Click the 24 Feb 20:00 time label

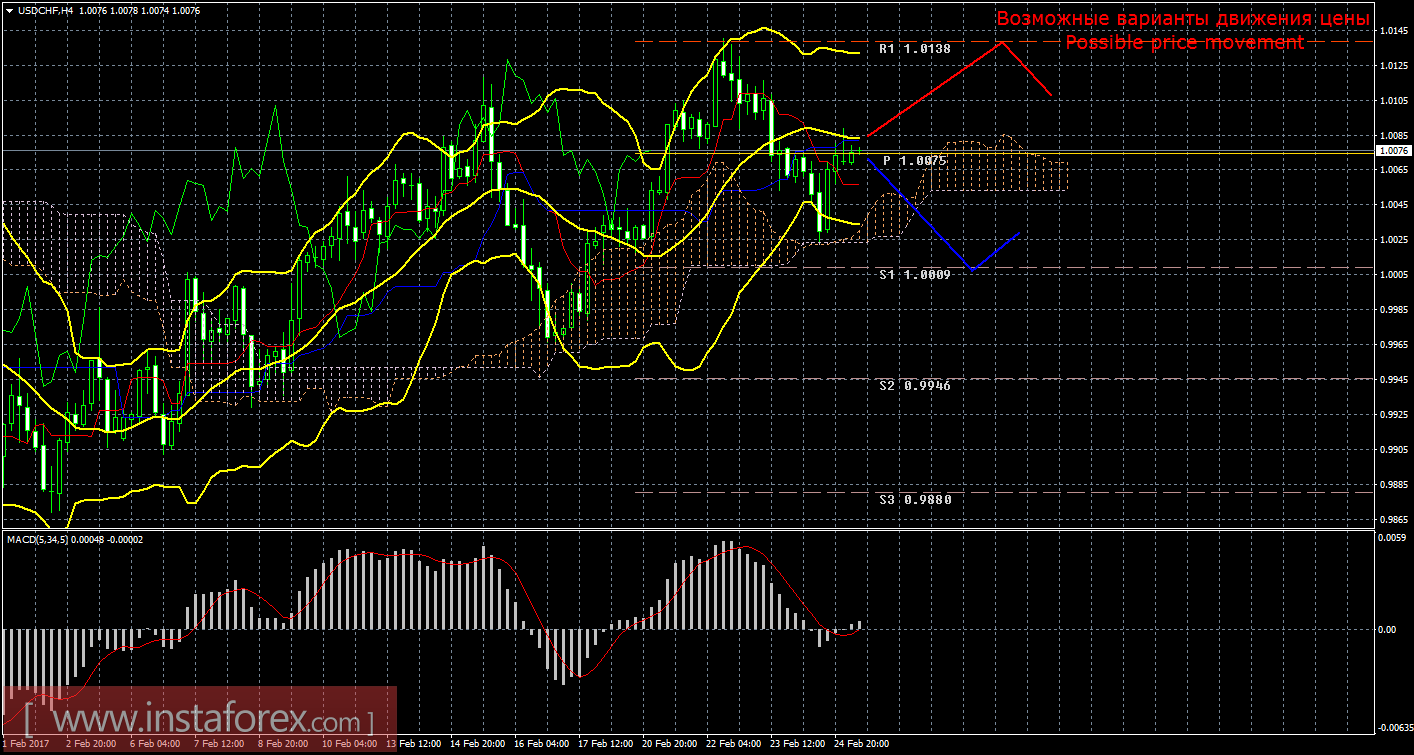pyautogui.click(x=861, y=744)
